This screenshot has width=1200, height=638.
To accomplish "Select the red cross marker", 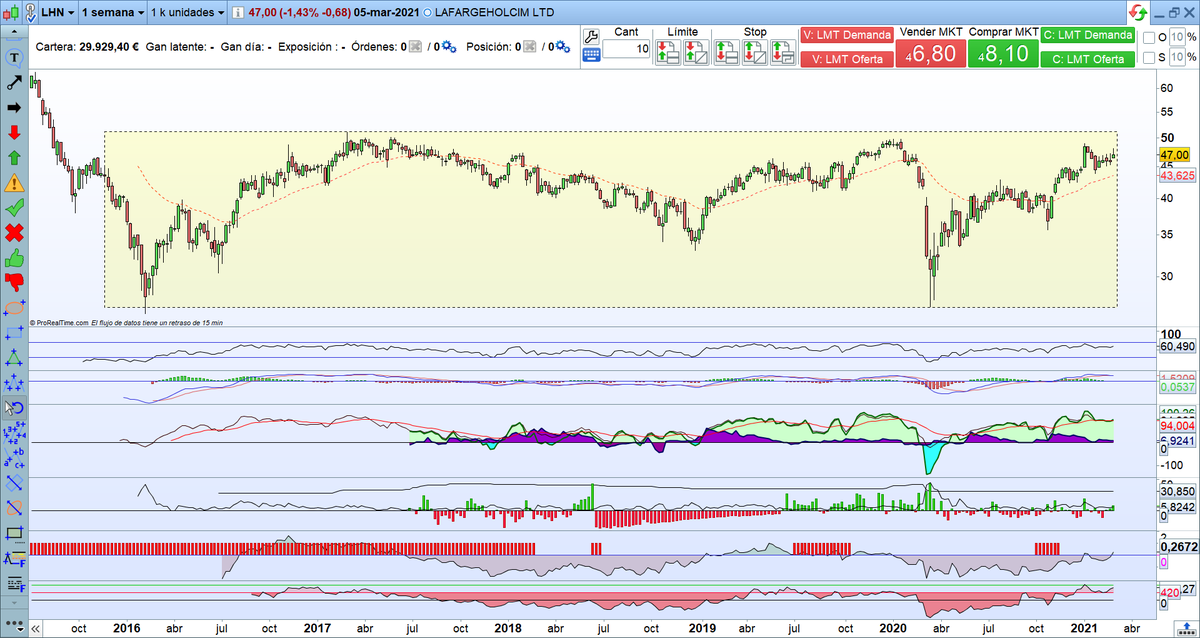I will click(14, 234).
